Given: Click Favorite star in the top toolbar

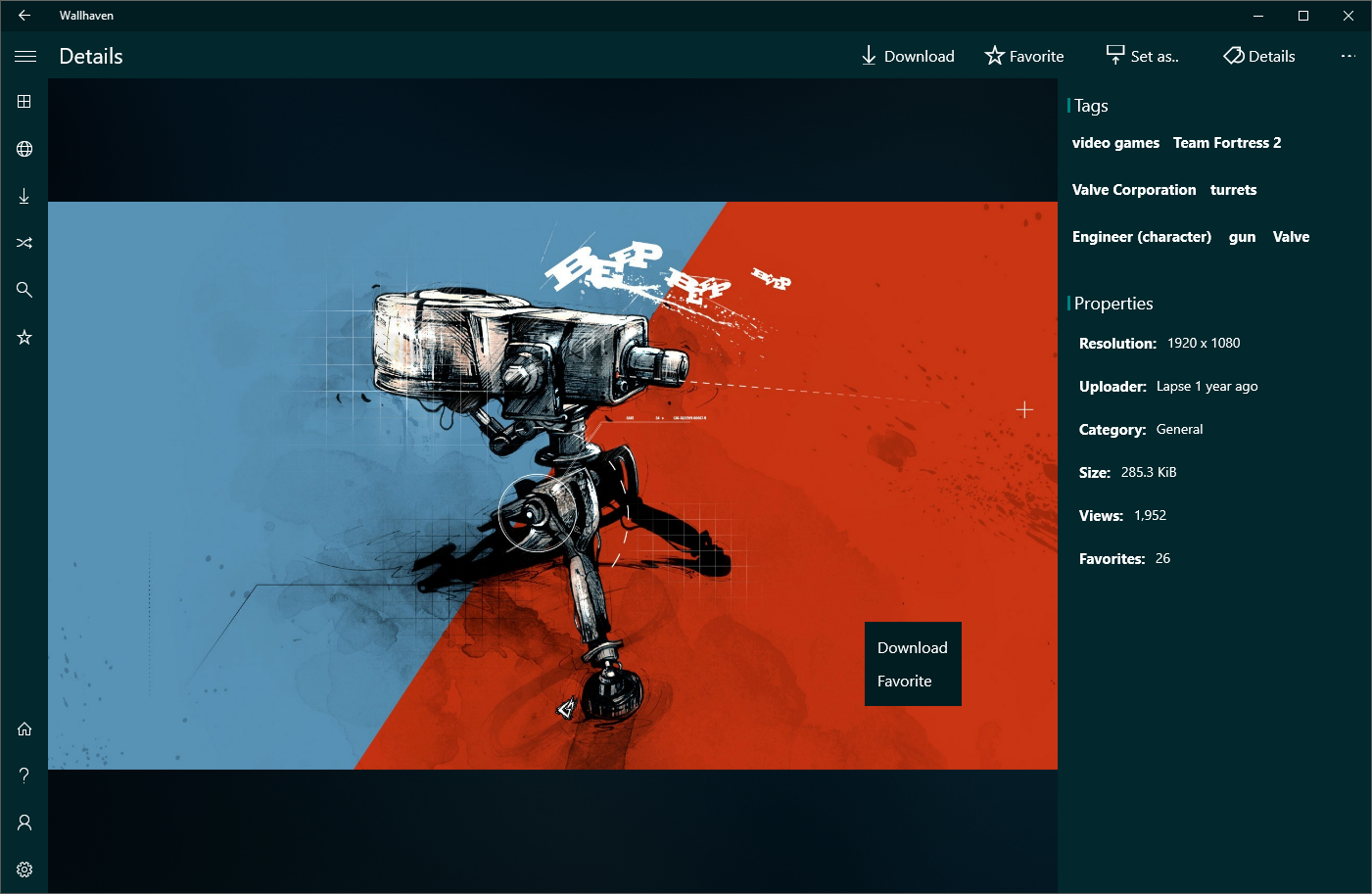Looking at the screenshot, I should (1024, 56).
